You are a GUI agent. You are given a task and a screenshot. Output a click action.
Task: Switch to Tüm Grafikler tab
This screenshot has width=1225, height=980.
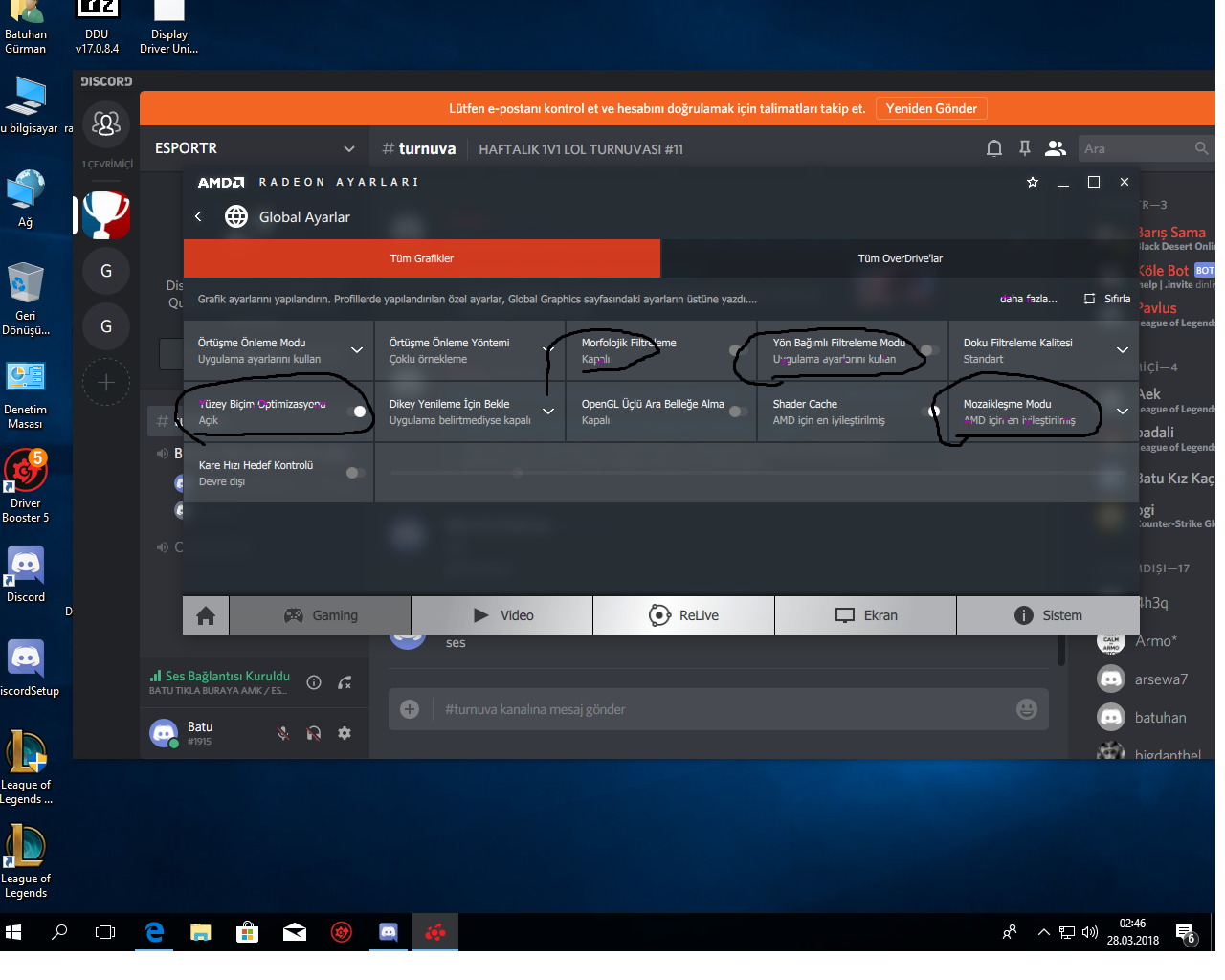tap(422, 258)
